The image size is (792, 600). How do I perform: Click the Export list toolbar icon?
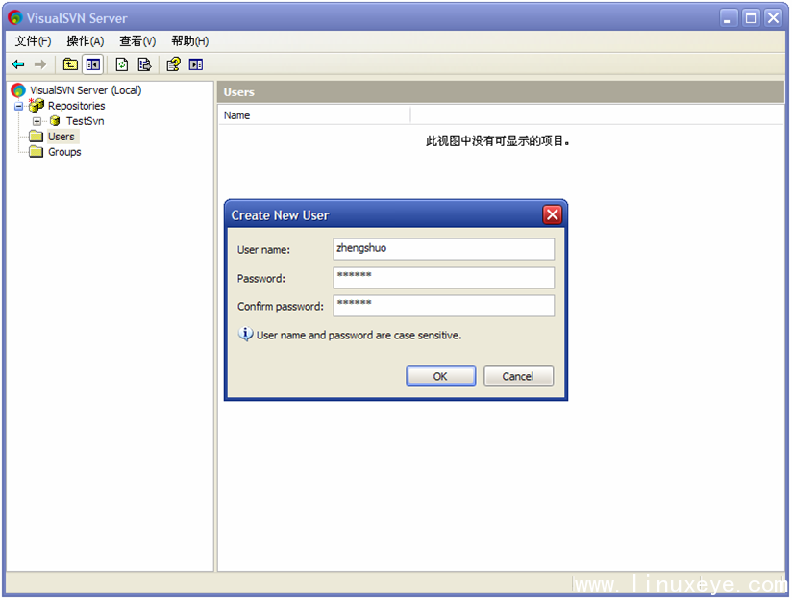[145, 64]
